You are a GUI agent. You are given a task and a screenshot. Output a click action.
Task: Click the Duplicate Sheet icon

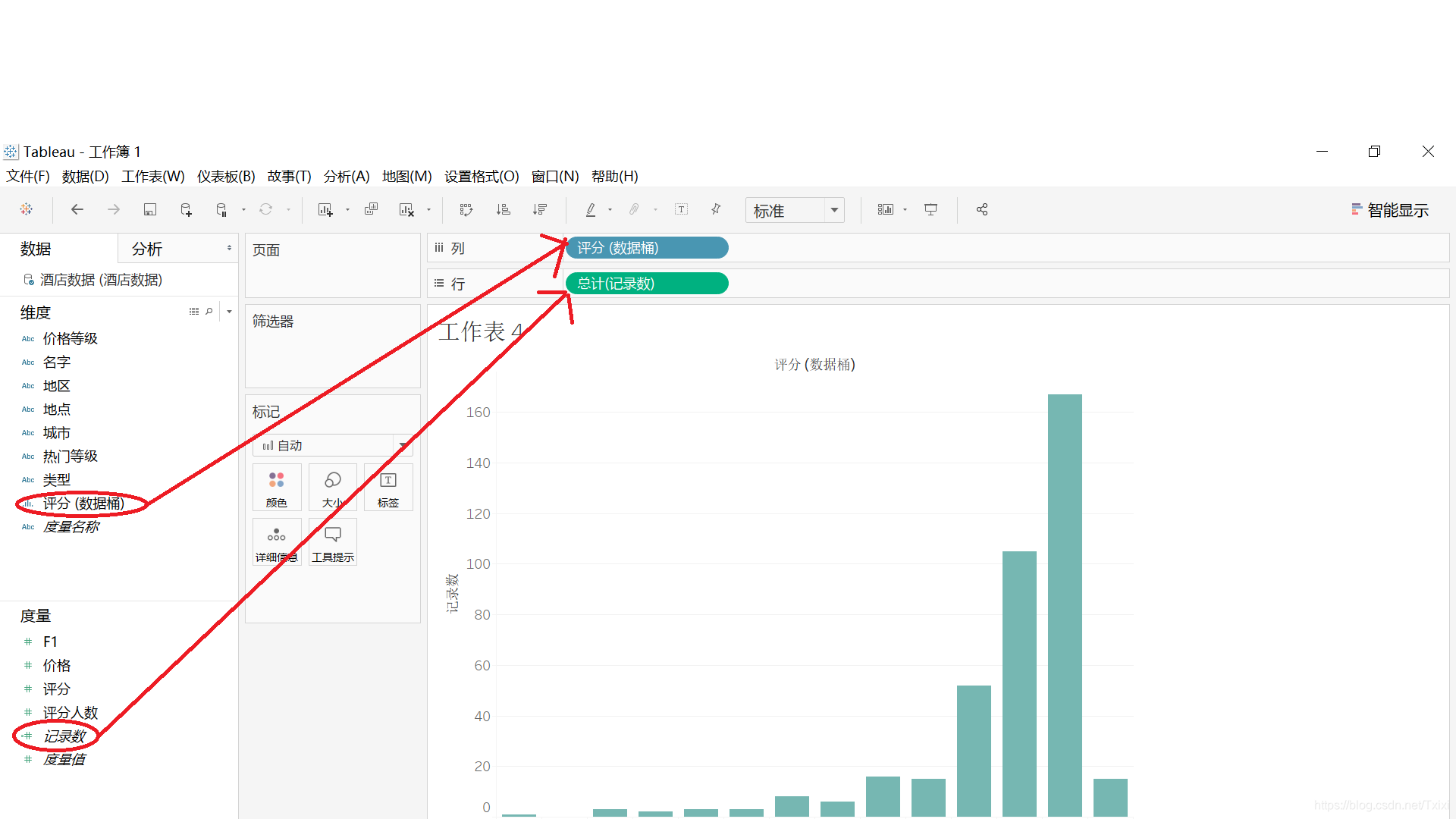point(371,209)
